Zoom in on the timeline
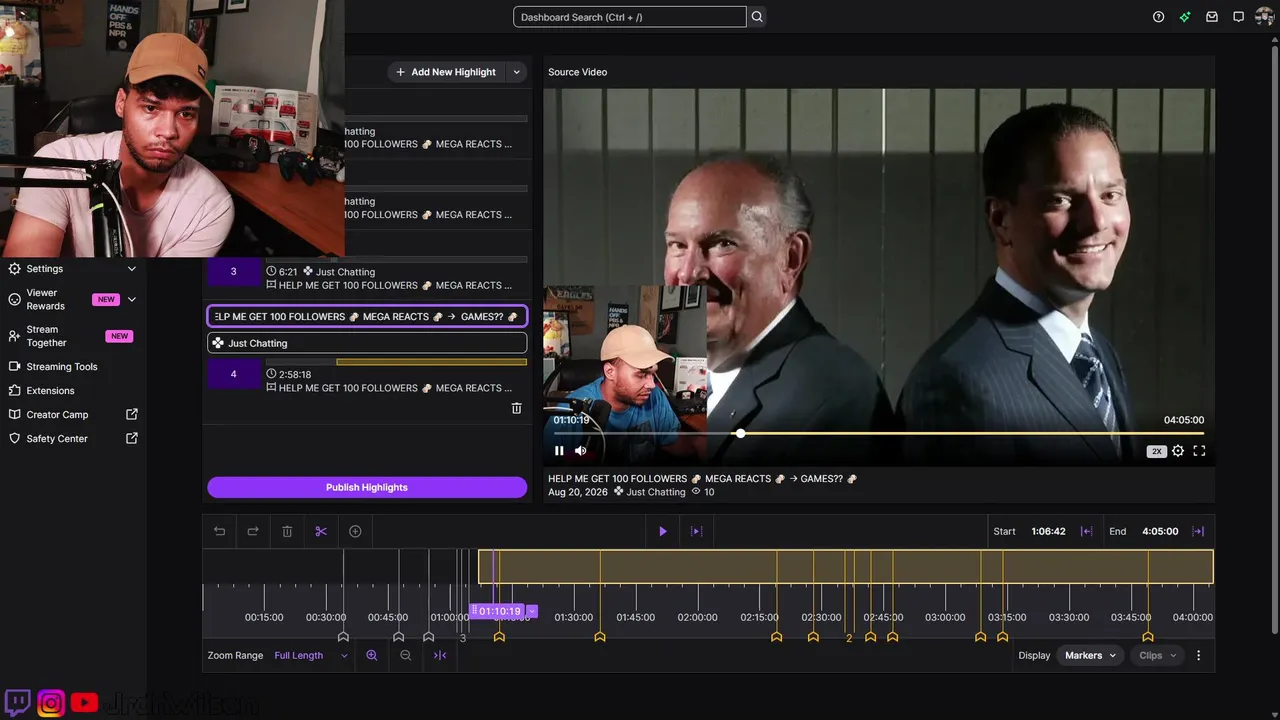1280x720 pixels. coord(372,655)
